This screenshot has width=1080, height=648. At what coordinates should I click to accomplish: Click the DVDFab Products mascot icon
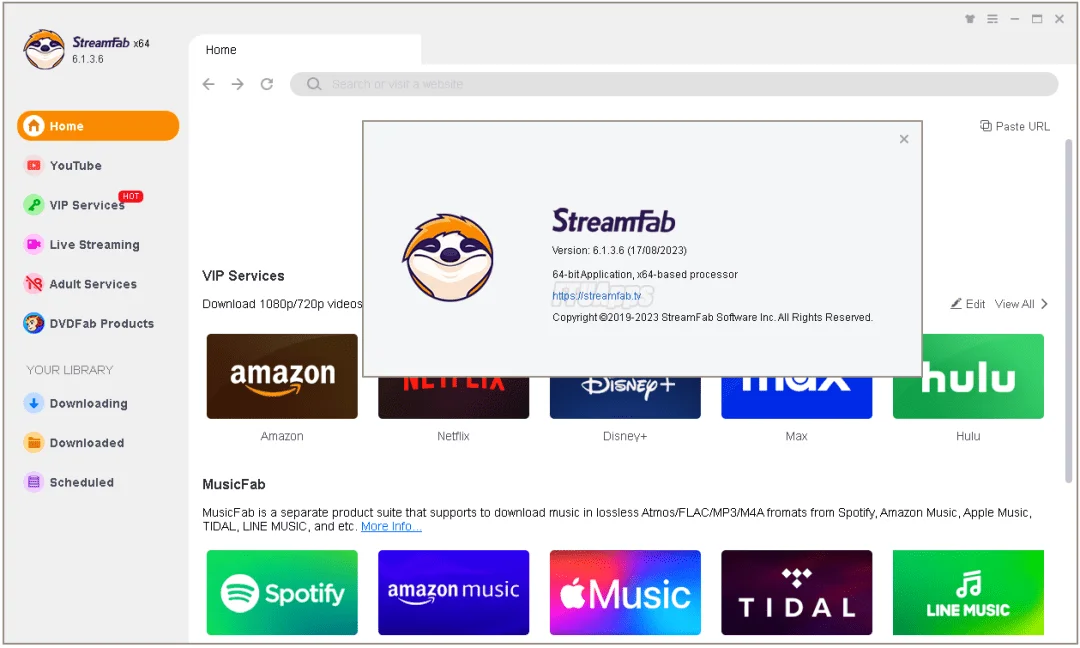pyautogui.click(x=34, y=323)
